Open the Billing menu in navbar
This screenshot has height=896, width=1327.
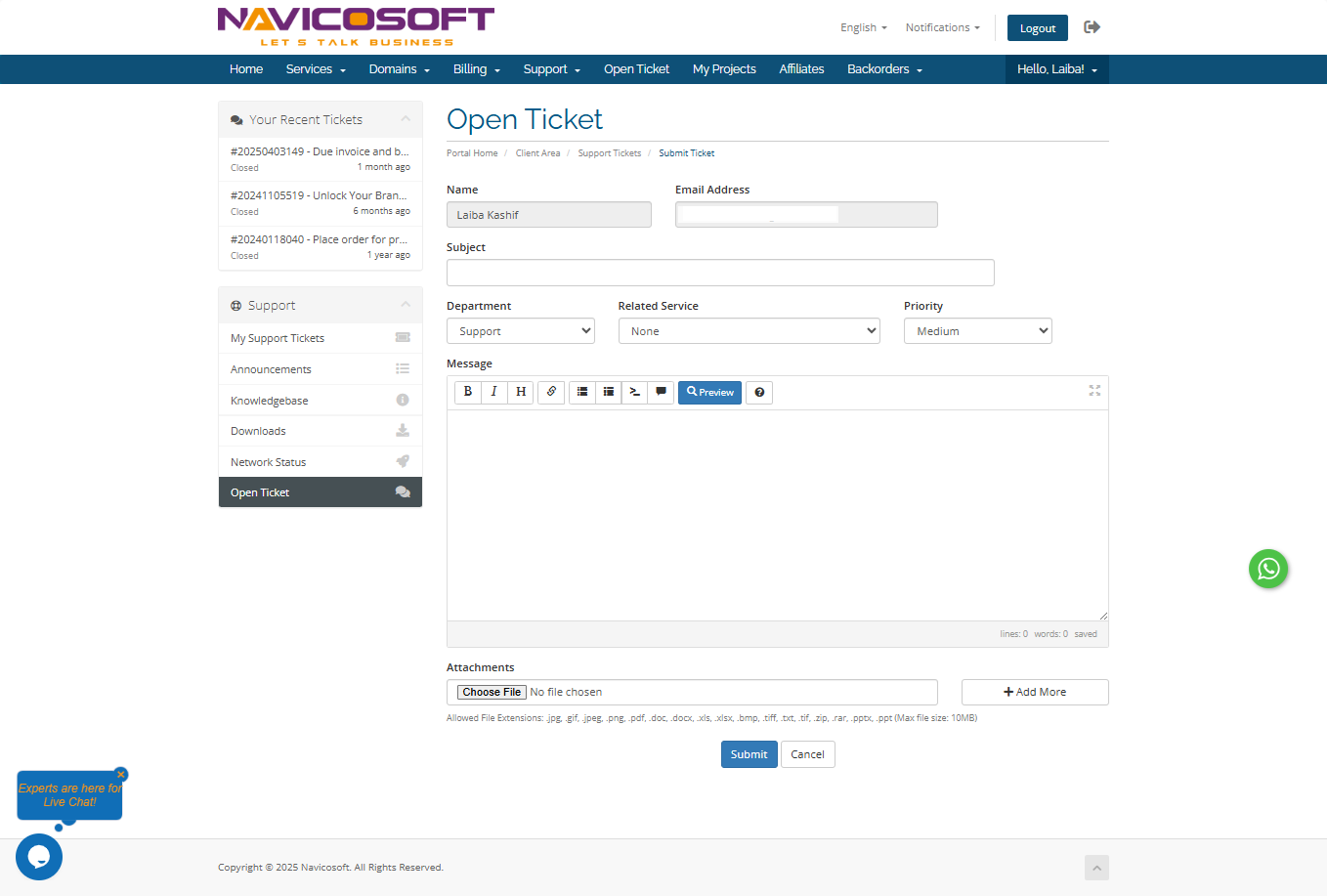pos(476,69)
